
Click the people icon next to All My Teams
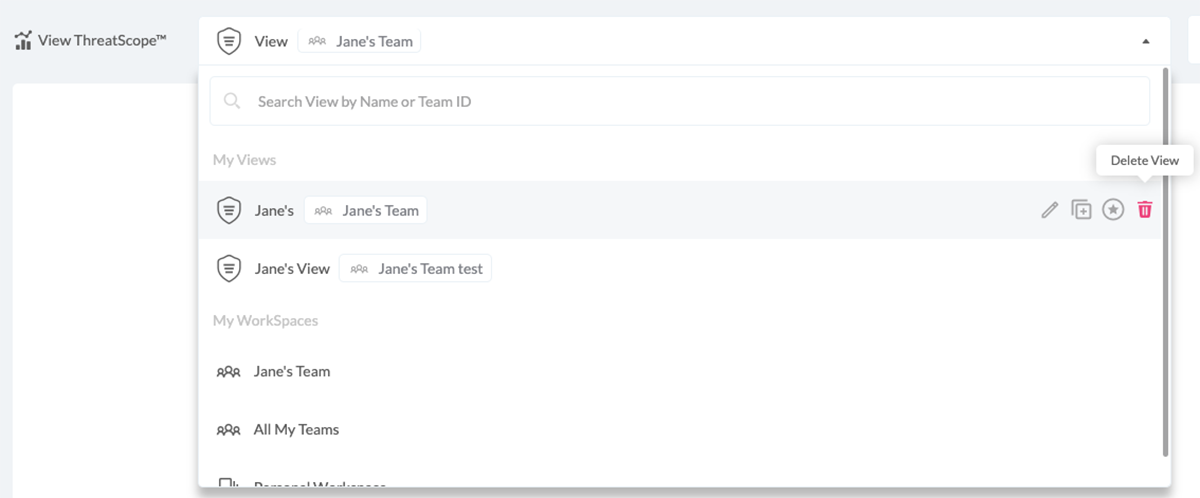(x=228, y=430)
